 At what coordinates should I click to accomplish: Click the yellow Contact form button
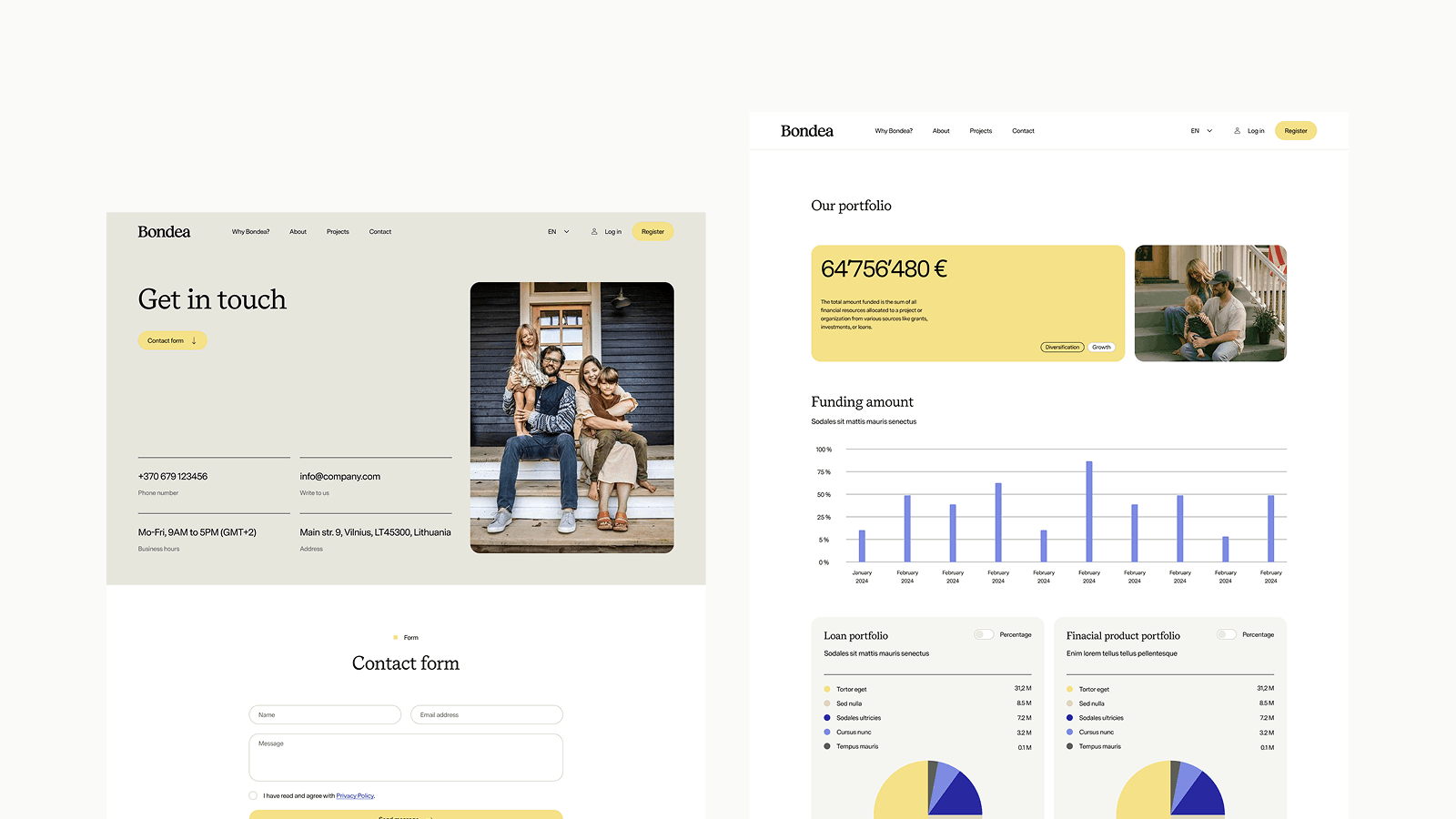173,340
